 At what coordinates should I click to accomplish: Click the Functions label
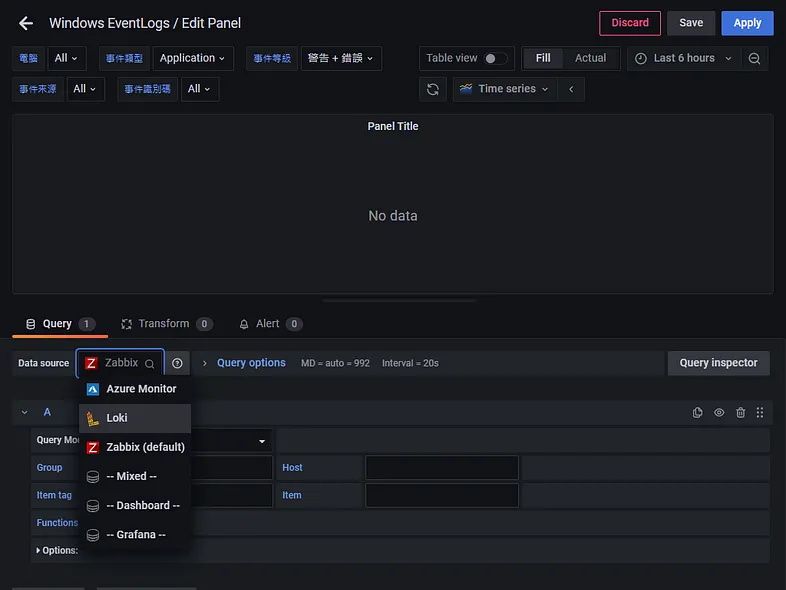tap(57, 523)
